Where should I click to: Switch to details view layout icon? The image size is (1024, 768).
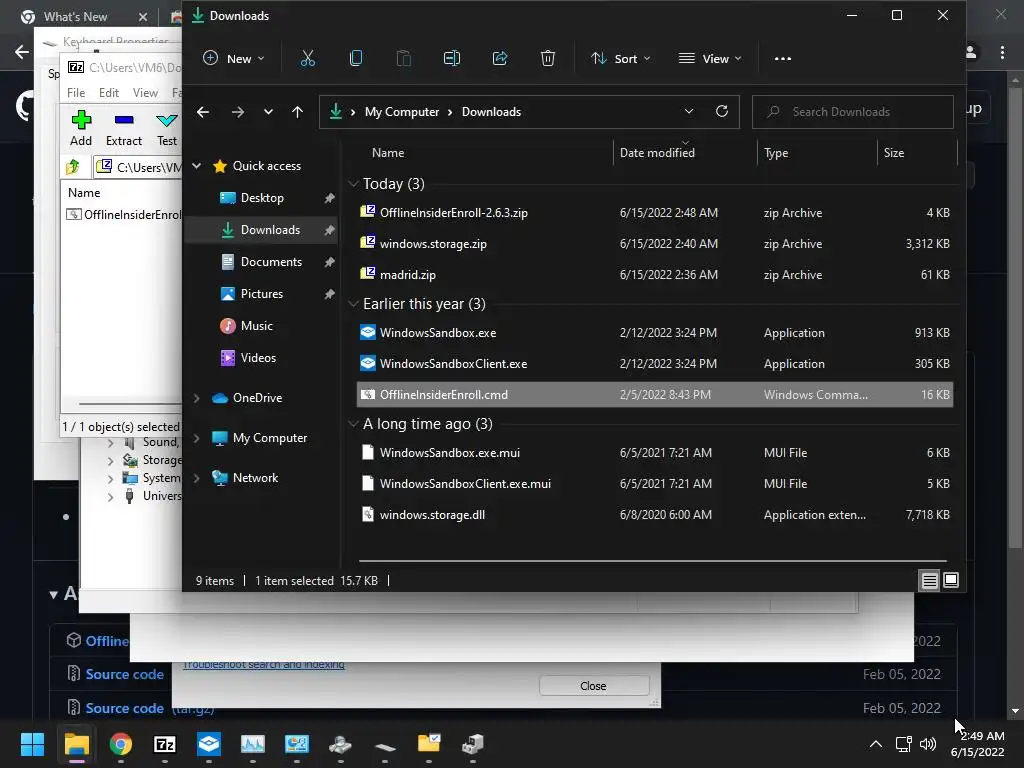(x=929, y=580)
